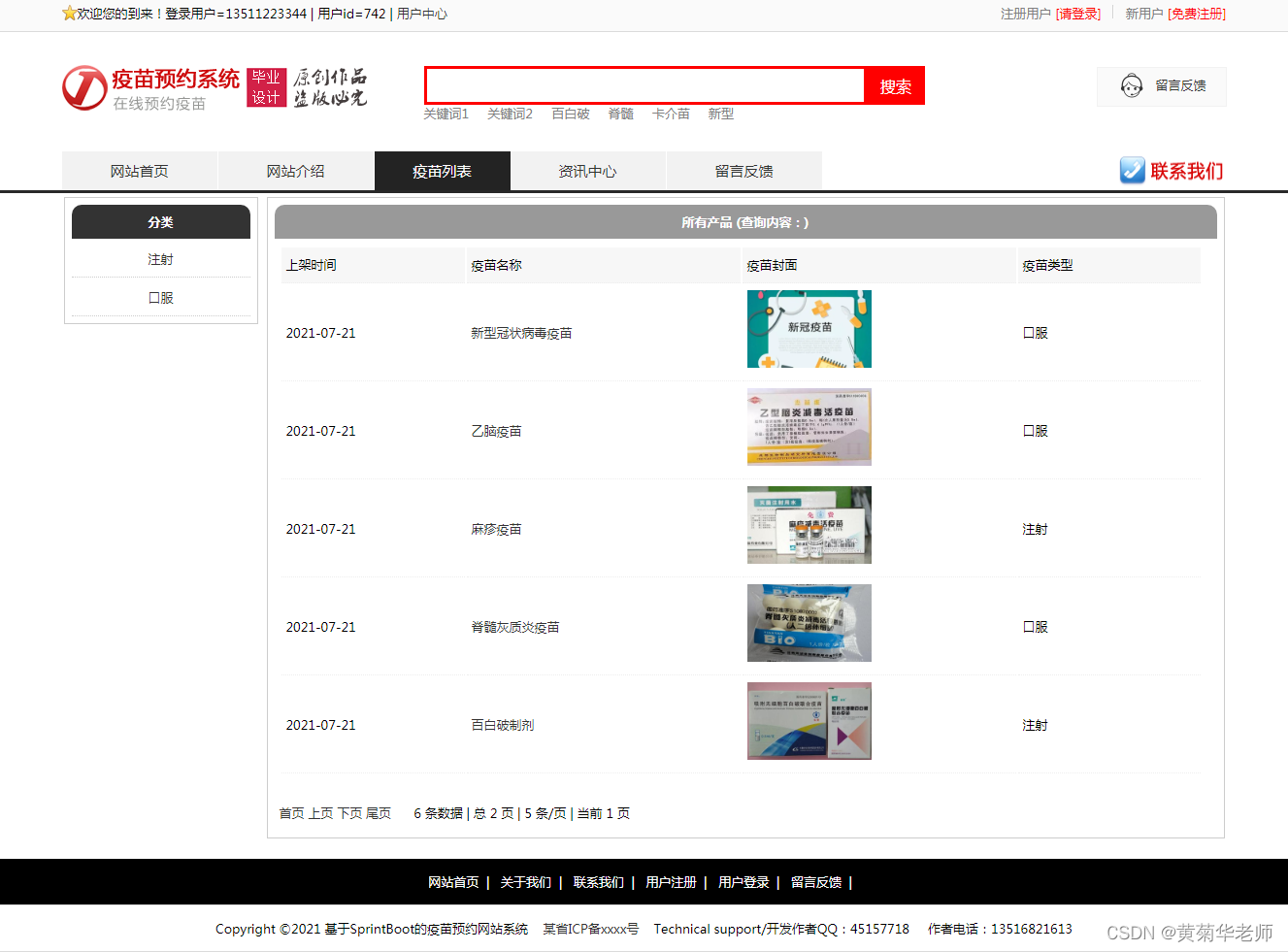Filter by 注射 category in sidebar

tap(161, 259)
